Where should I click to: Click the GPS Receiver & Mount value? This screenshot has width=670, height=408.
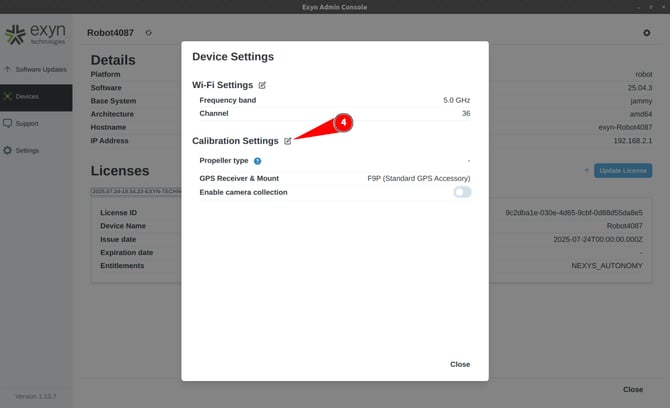tap(418, 178)
